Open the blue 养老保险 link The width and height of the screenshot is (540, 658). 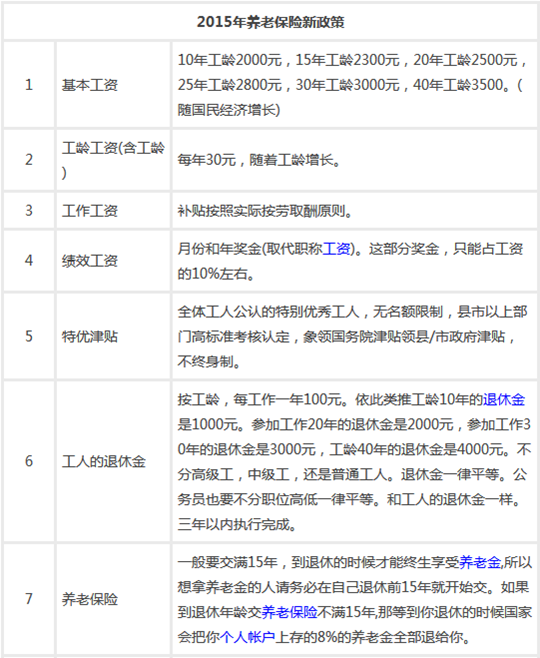(x=290, y=612)
